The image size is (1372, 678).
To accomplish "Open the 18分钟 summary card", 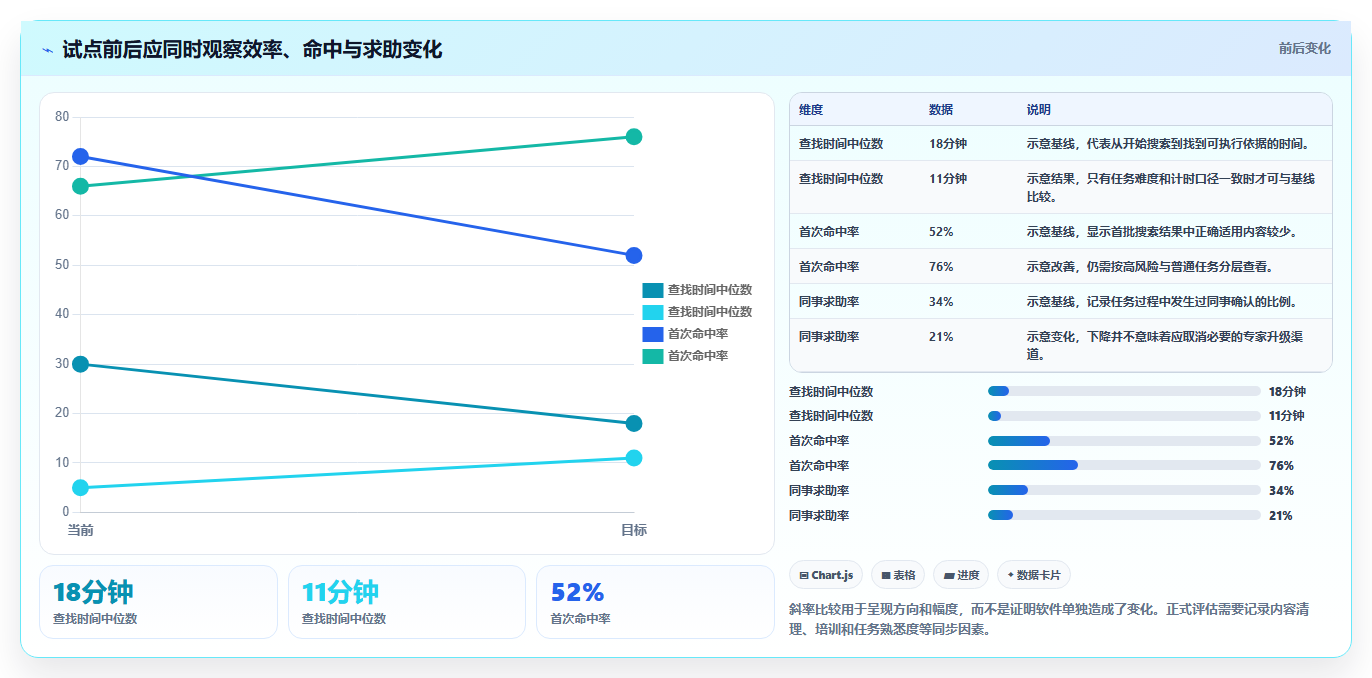I will pyautogui.click(x=158, y=602).
